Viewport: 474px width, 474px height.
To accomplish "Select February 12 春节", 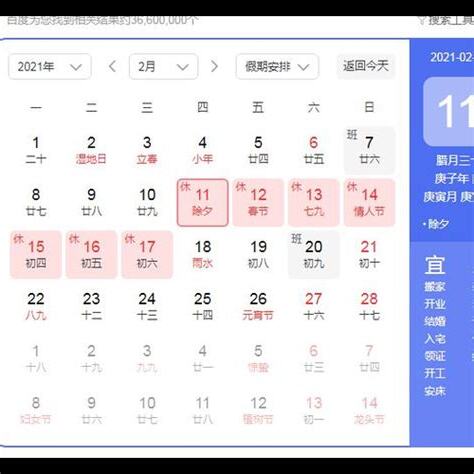I will [258, 202].
